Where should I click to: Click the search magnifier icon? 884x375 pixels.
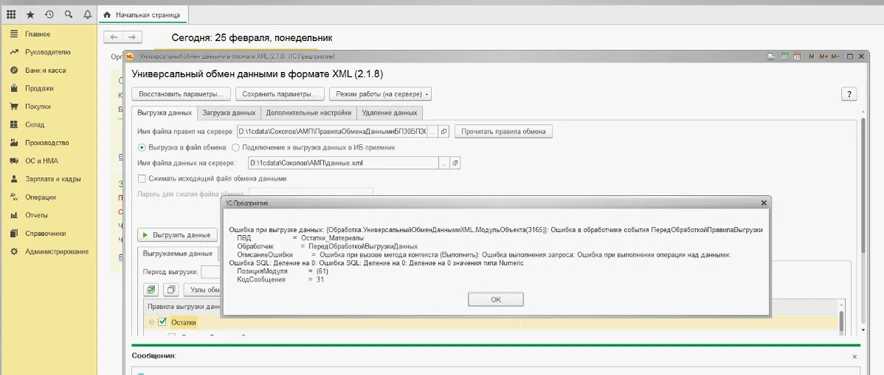[68, 15]
